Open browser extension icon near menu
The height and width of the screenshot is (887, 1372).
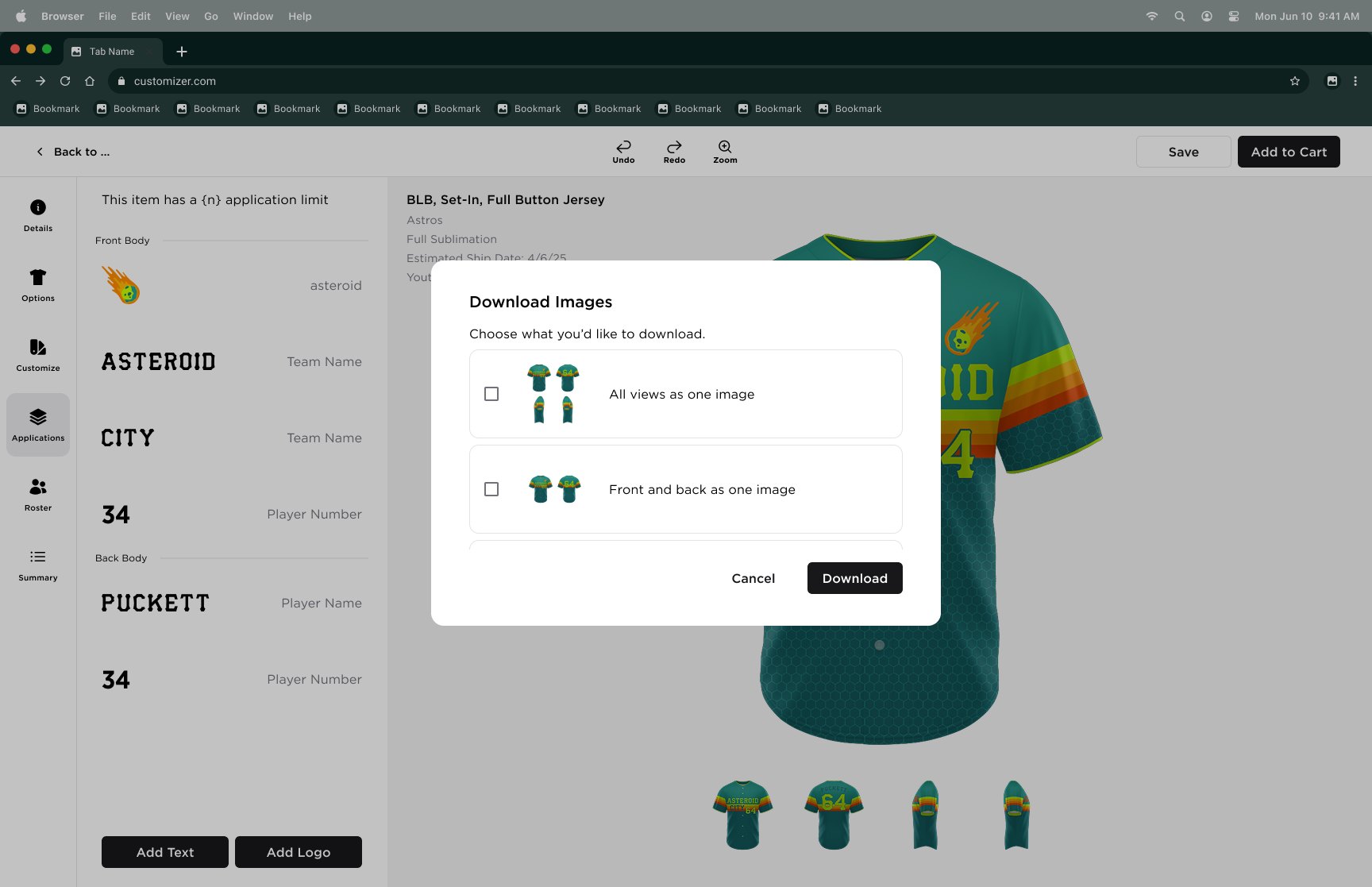[1332, 81]
